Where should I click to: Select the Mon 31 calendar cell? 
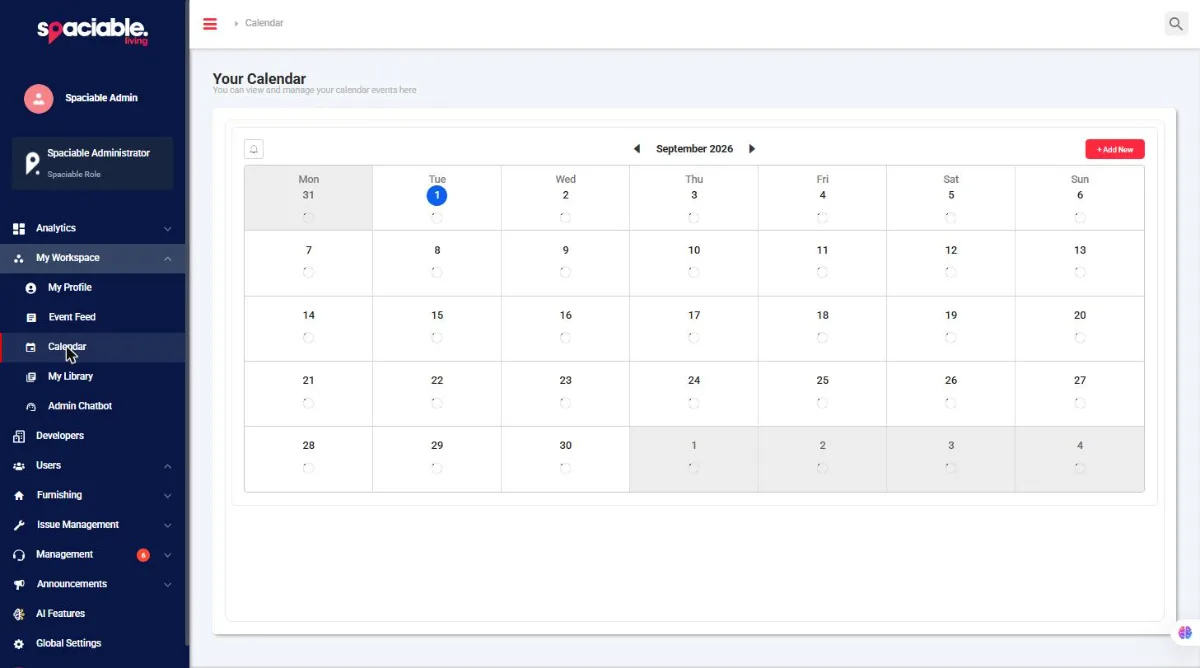click(309, 198)
